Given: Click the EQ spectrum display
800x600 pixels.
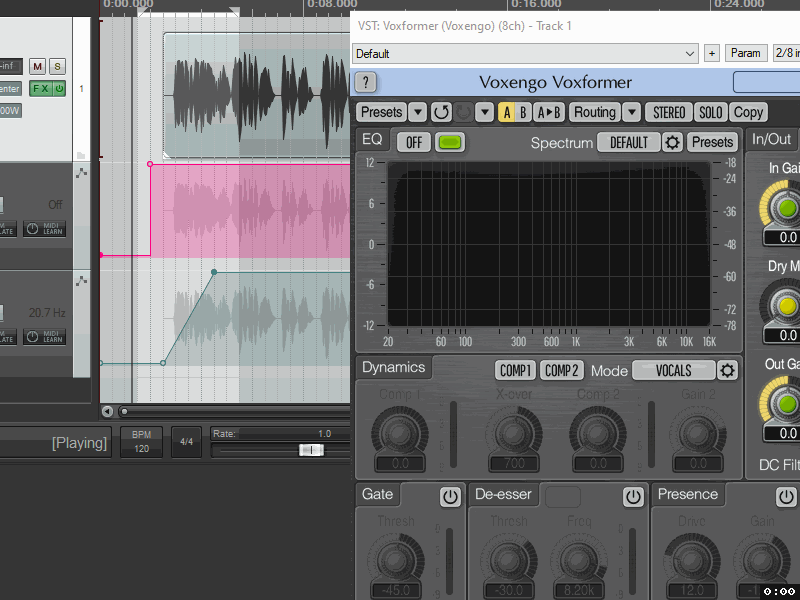Looking at the screenshot, I should click(x=548, y=244).
